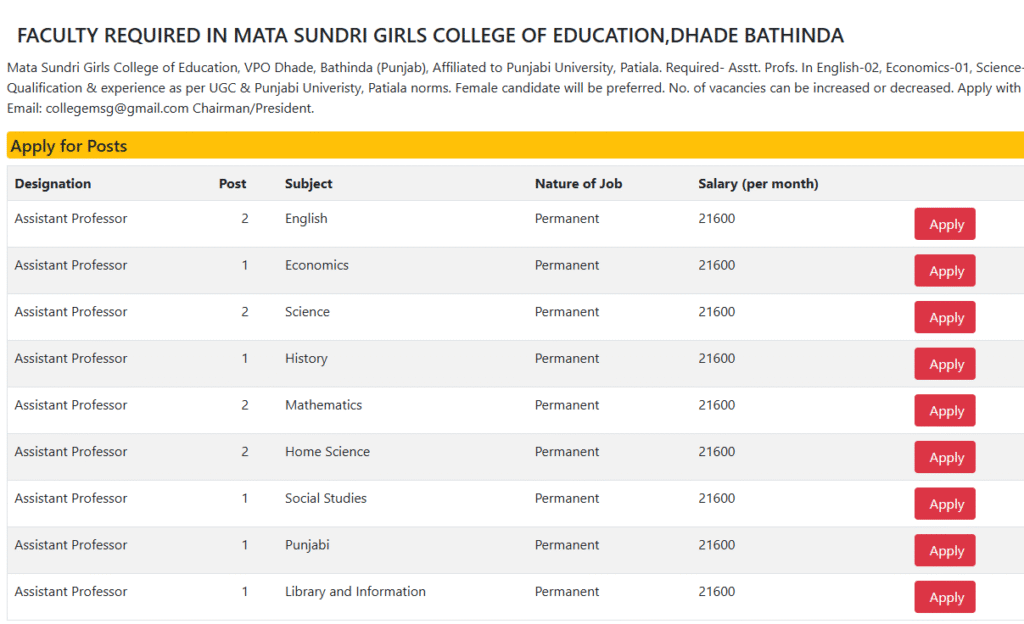Apply for the Mathematics Assistant Professor post
Screen dimensions: 1024x624
click(944, 411)
